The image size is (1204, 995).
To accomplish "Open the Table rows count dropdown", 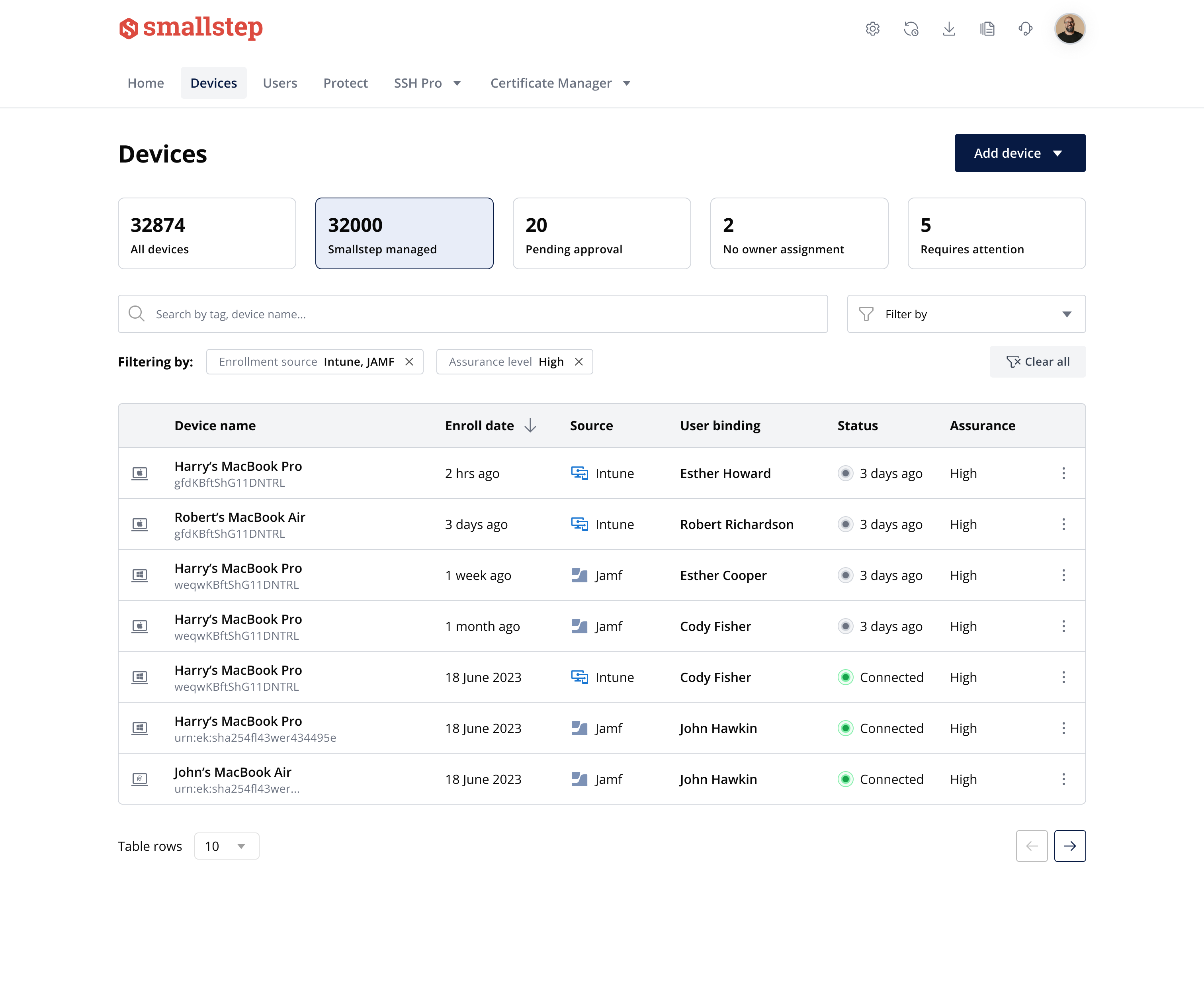I will click(x=226, y=846).
